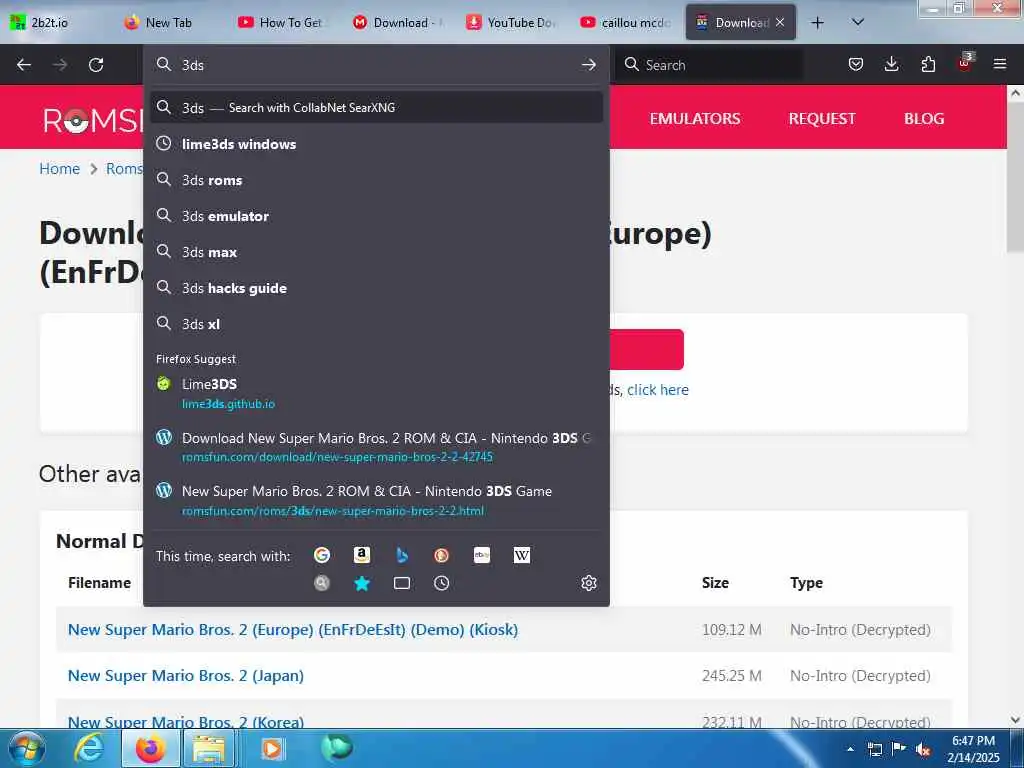Search this time with eBay
Screen dimensions: 1024x768
[482, 555]
